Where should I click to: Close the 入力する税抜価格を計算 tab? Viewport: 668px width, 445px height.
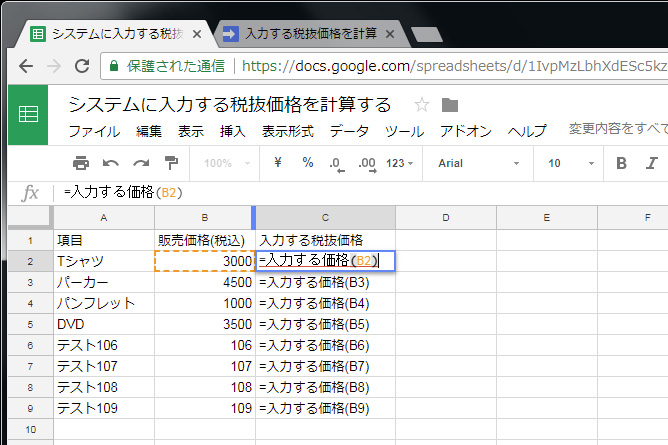[390, 34]
